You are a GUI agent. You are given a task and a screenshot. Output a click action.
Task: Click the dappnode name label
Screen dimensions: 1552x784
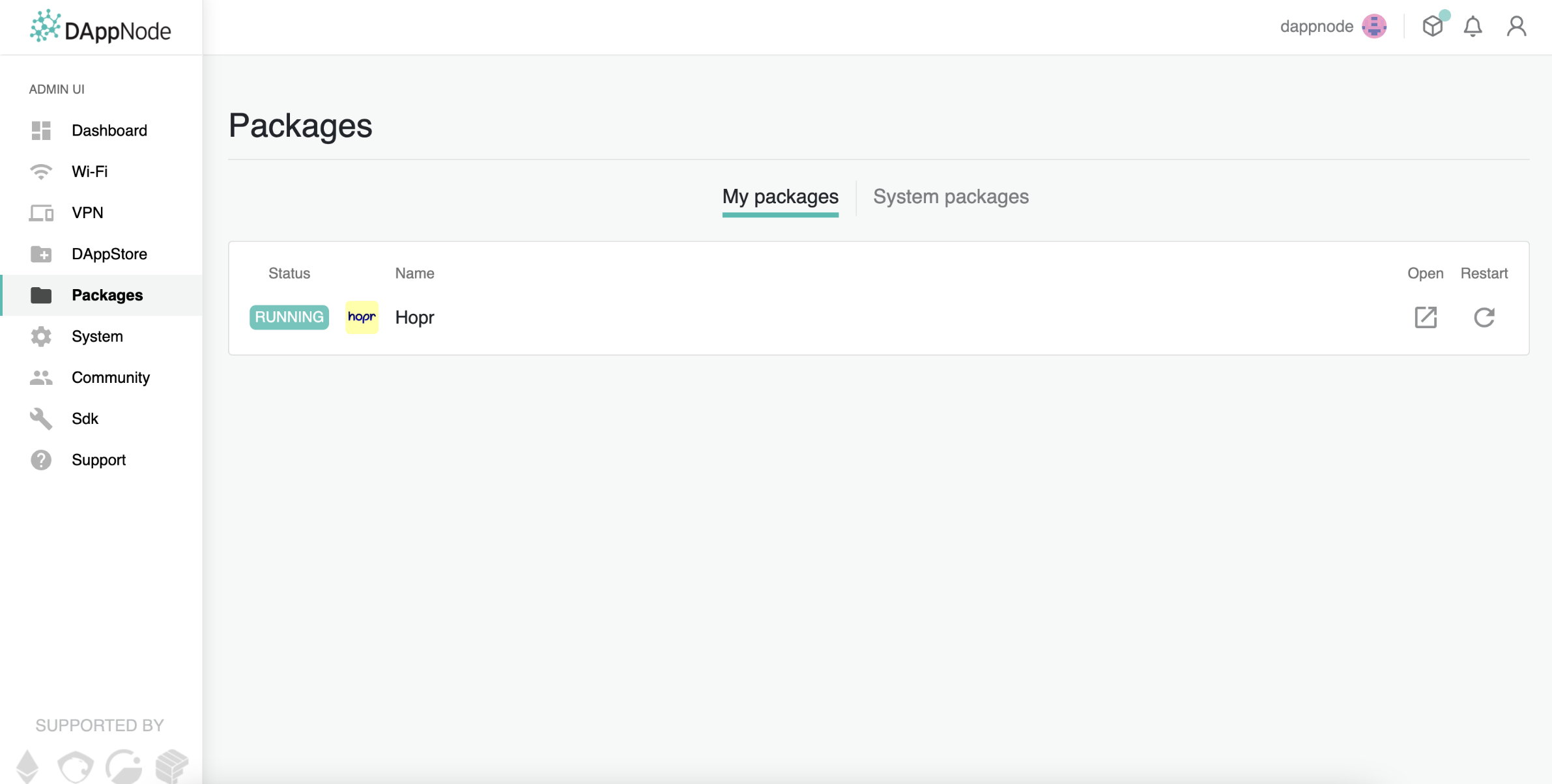click(x=1316, y=27)
